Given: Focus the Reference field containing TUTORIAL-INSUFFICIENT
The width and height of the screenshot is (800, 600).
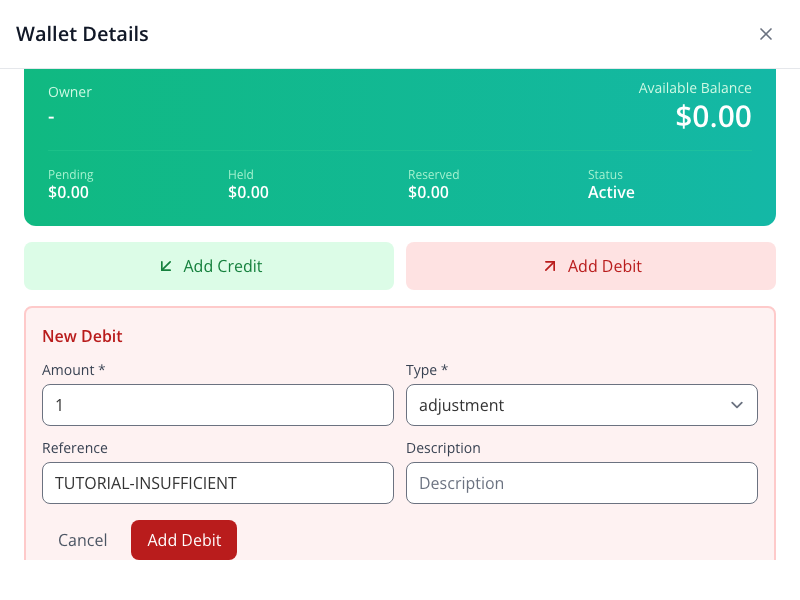Looking at the screenshot, I should [218, 483].
